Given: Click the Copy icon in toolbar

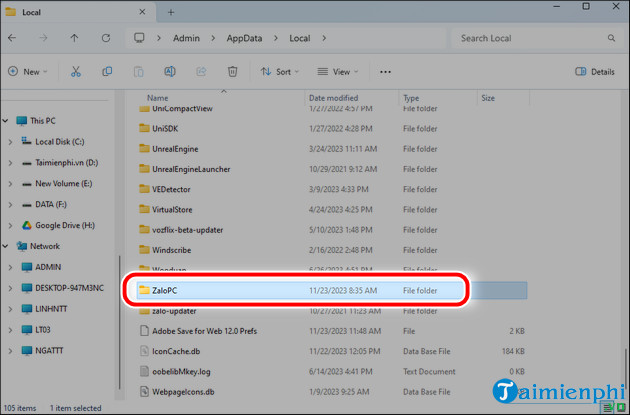Looking at the screenshot, I should 106,72.
